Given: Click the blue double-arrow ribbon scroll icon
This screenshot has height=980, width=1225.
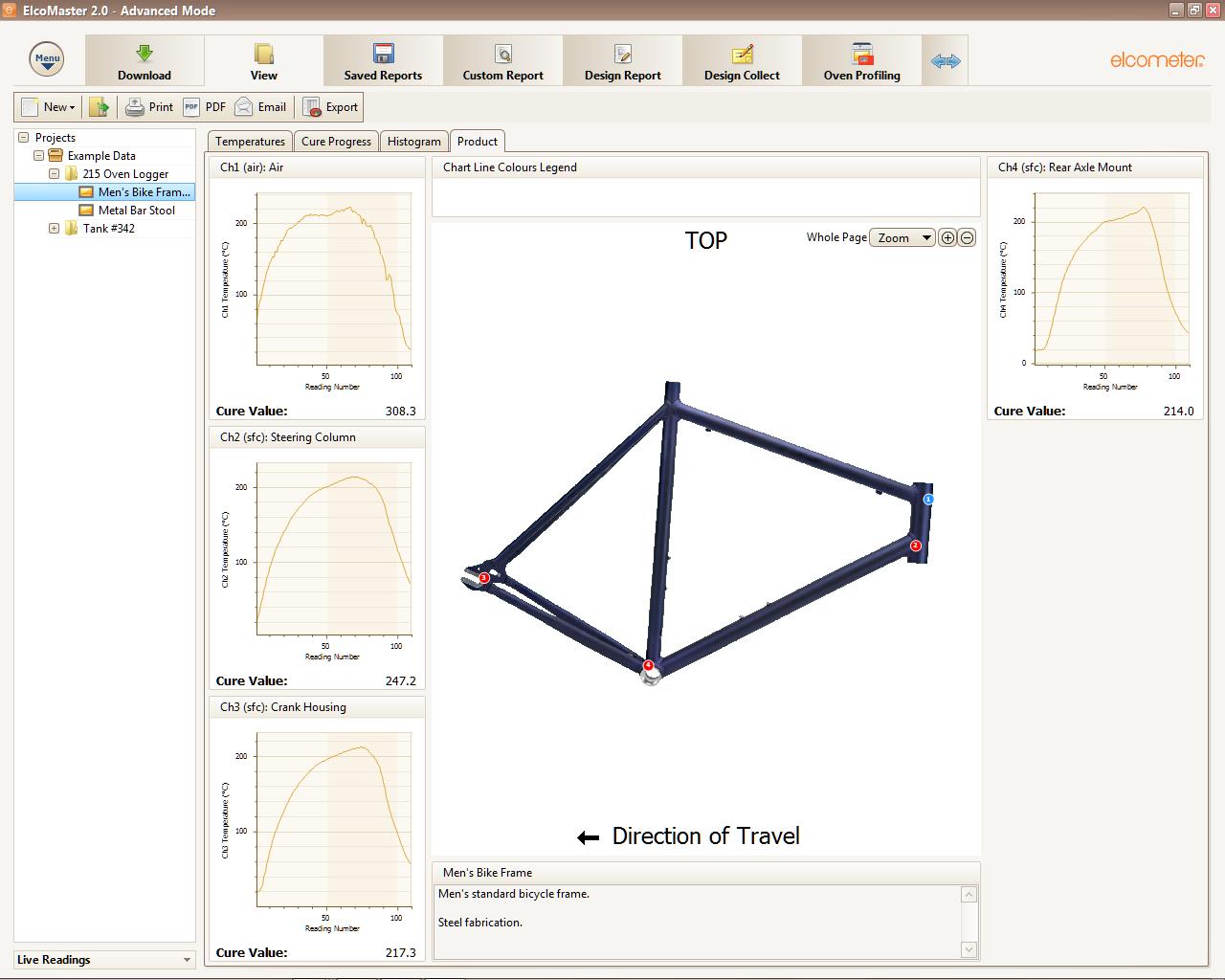Looking at the screenshot, I should (946, 61).
